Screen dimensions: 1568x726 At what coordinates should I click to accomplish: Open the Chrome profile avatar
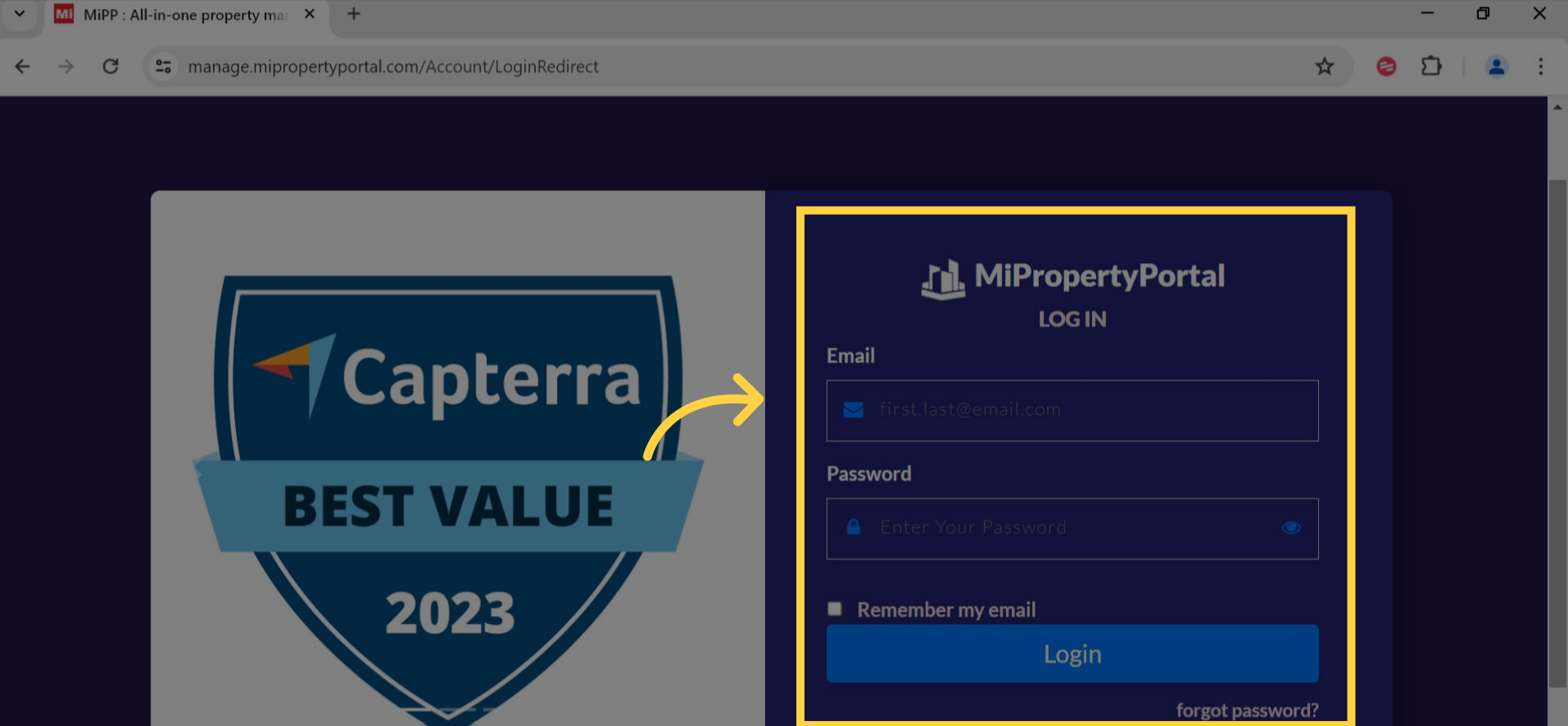(1496, 66)
